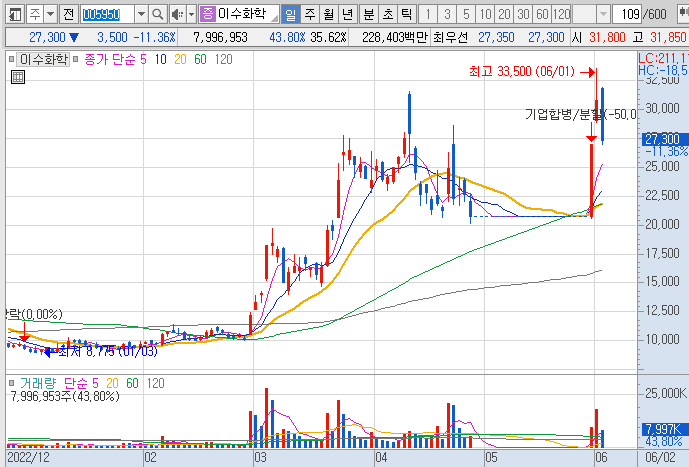This screenshot has height=467, width=689.
Task: Select the 5 interval button in toolbar
Action: click(466, 14)
